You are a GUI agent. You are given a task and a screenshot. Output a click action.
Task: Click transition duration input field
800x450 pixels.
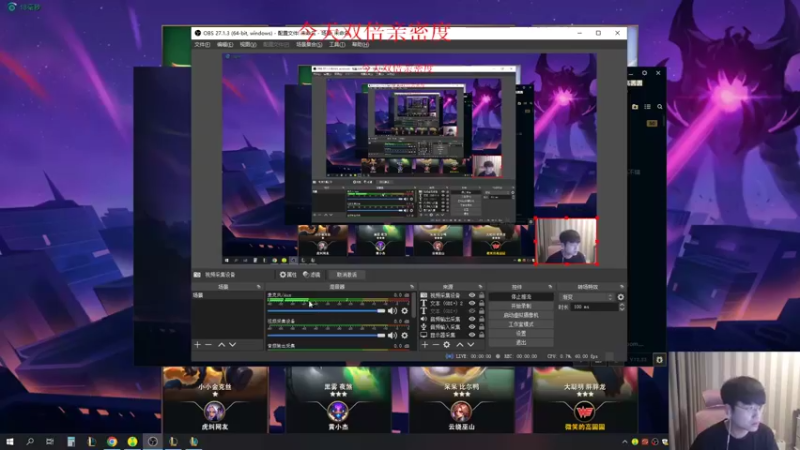[592, 307]
